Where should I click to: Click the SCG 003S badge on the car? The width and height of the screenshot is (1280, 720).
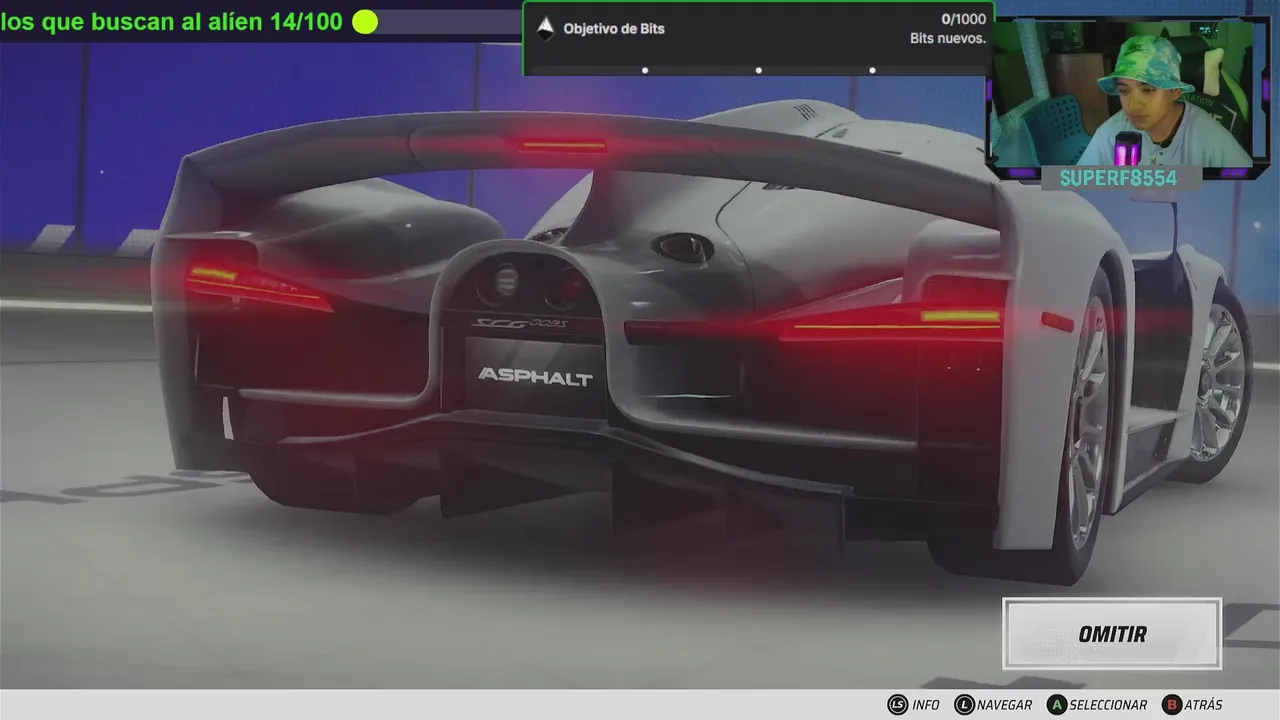(520, 325)
